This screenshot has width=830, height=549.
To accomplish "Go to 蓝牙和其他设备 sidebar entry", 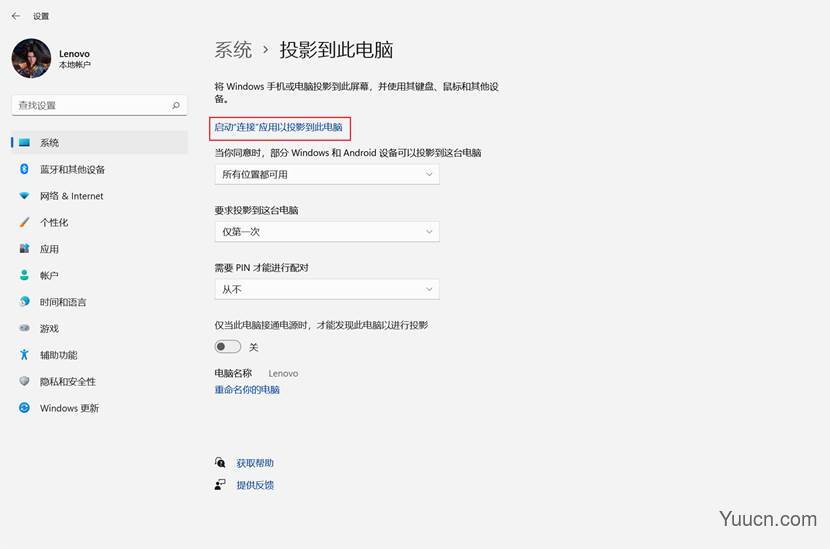I will 99,169.
